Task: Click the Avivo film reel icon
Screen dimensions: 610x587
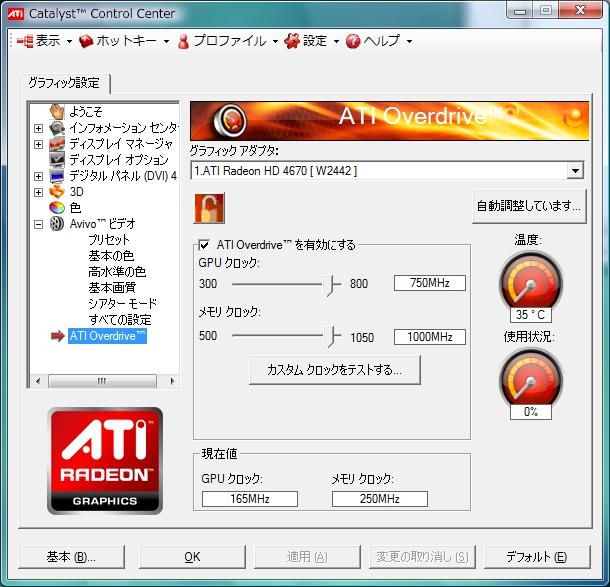Action: point(57,224)
